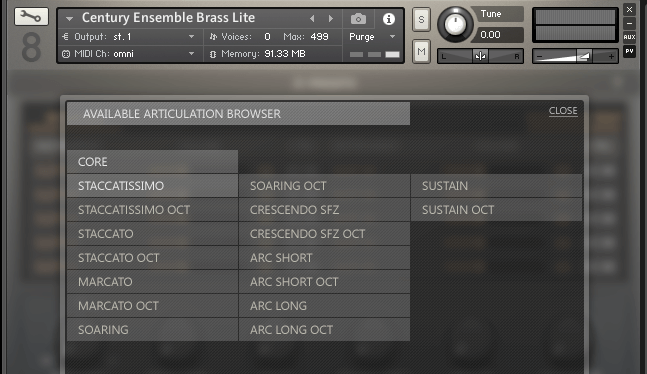Load next instrument with right arrow
The width and height of the screenshot is (647, 374).
331,19
